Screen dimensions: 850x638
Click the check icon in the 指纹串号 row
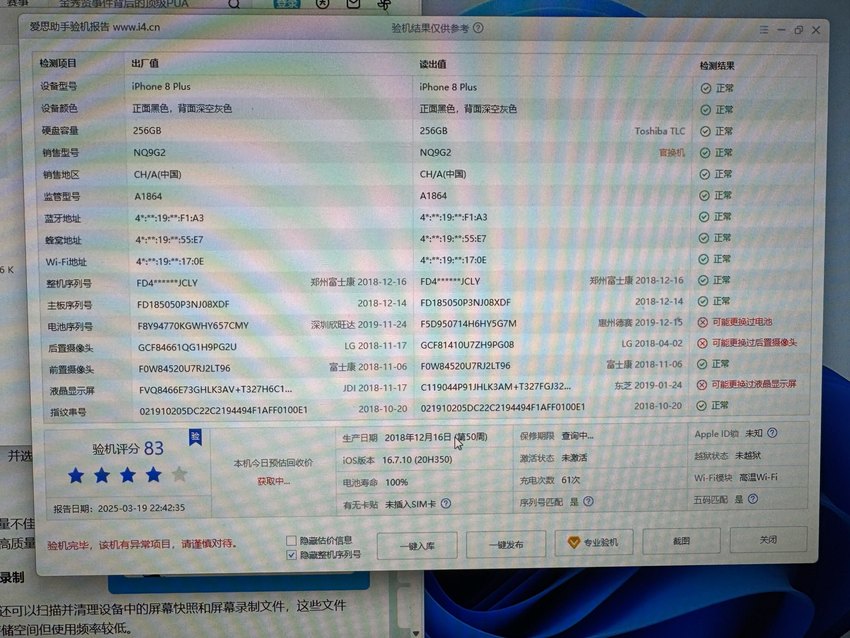click(701, 405)
